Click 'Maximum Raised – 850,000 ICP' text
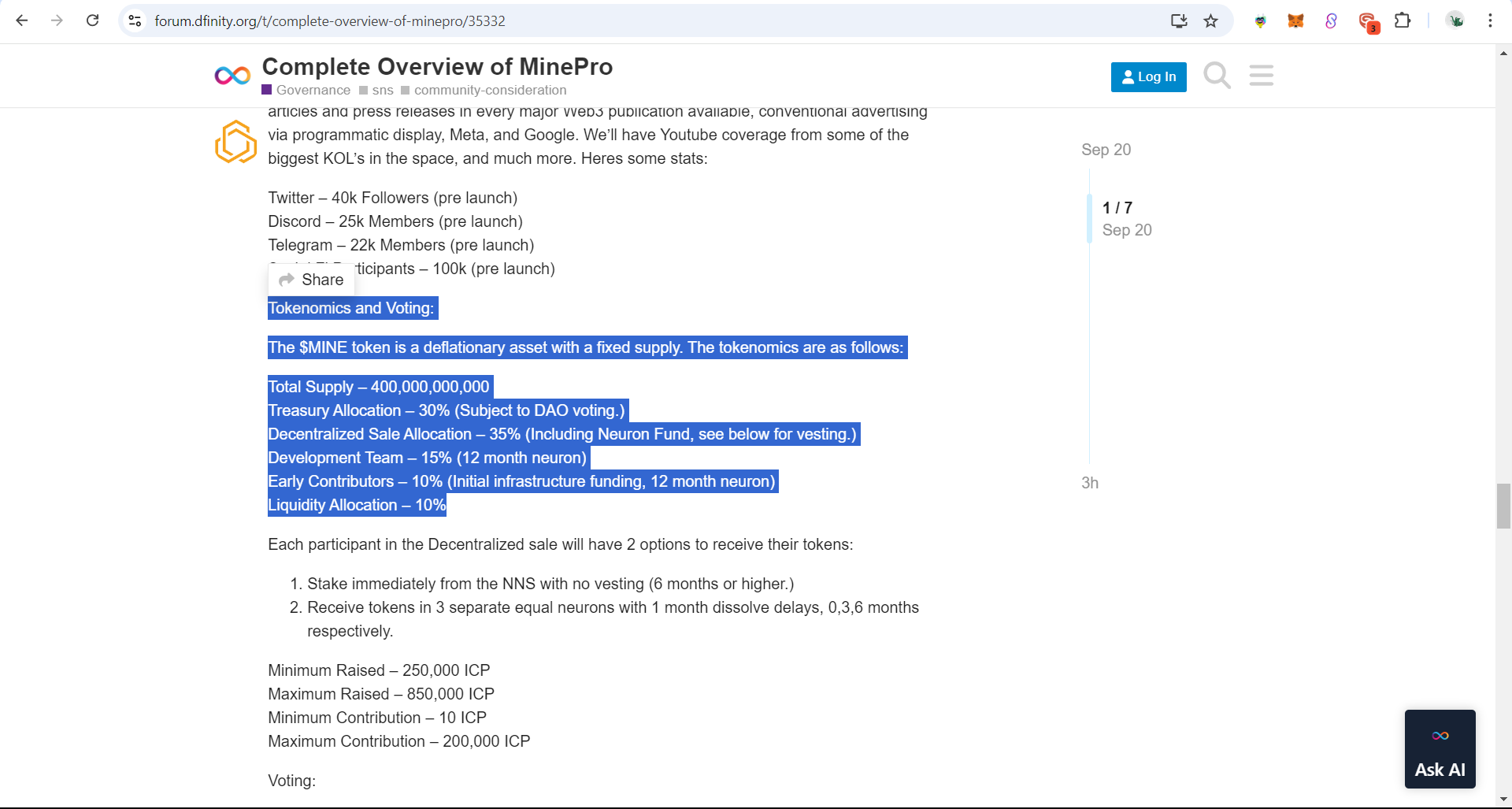This screenshot has height=809, width=1512. 381,694
